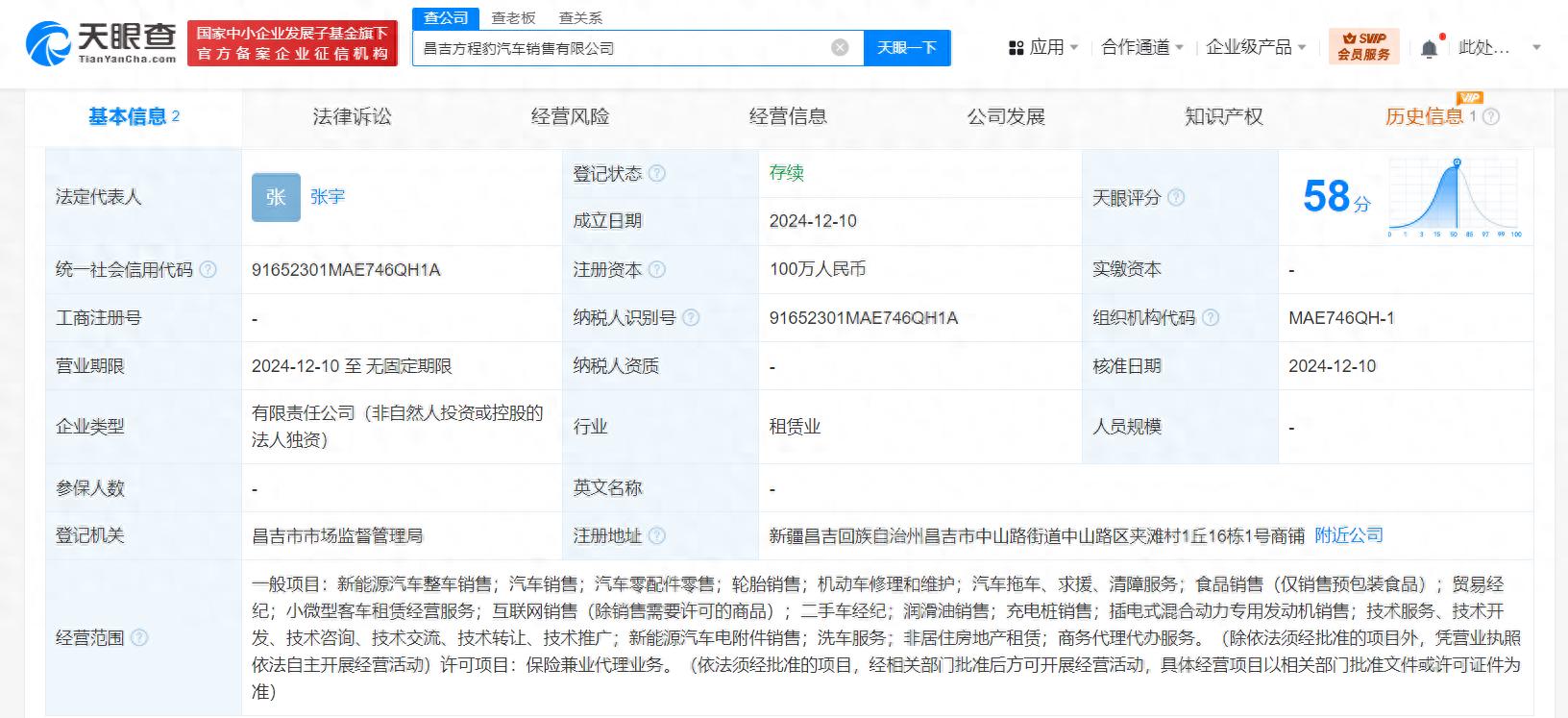The image size is (1568, 718).
Task: Show help icon next to 注册资本
Action: pos(657,269)
